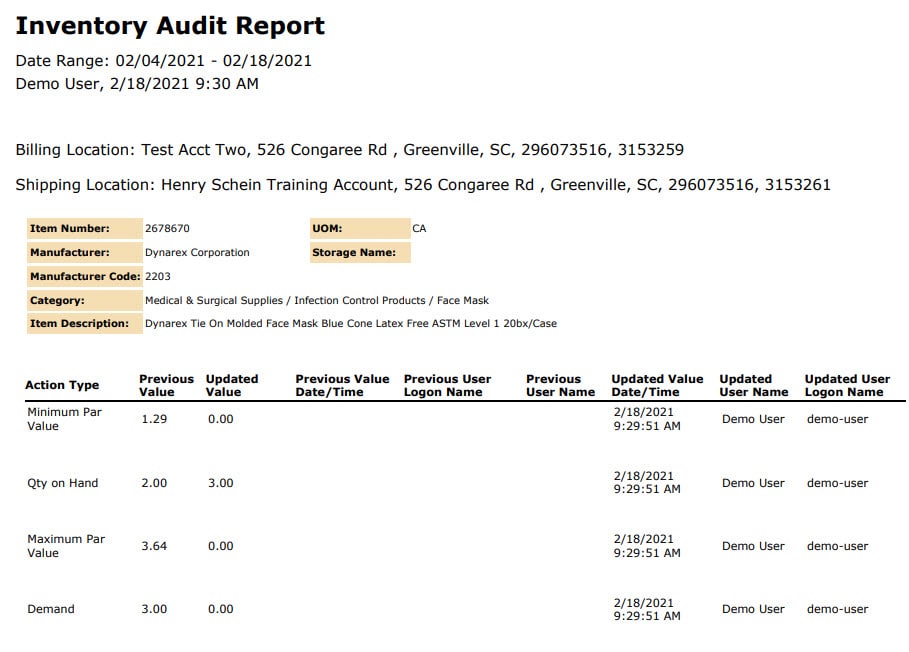Click the Qty on Hand row label
The image size is (909, 652).
[62, 483]
